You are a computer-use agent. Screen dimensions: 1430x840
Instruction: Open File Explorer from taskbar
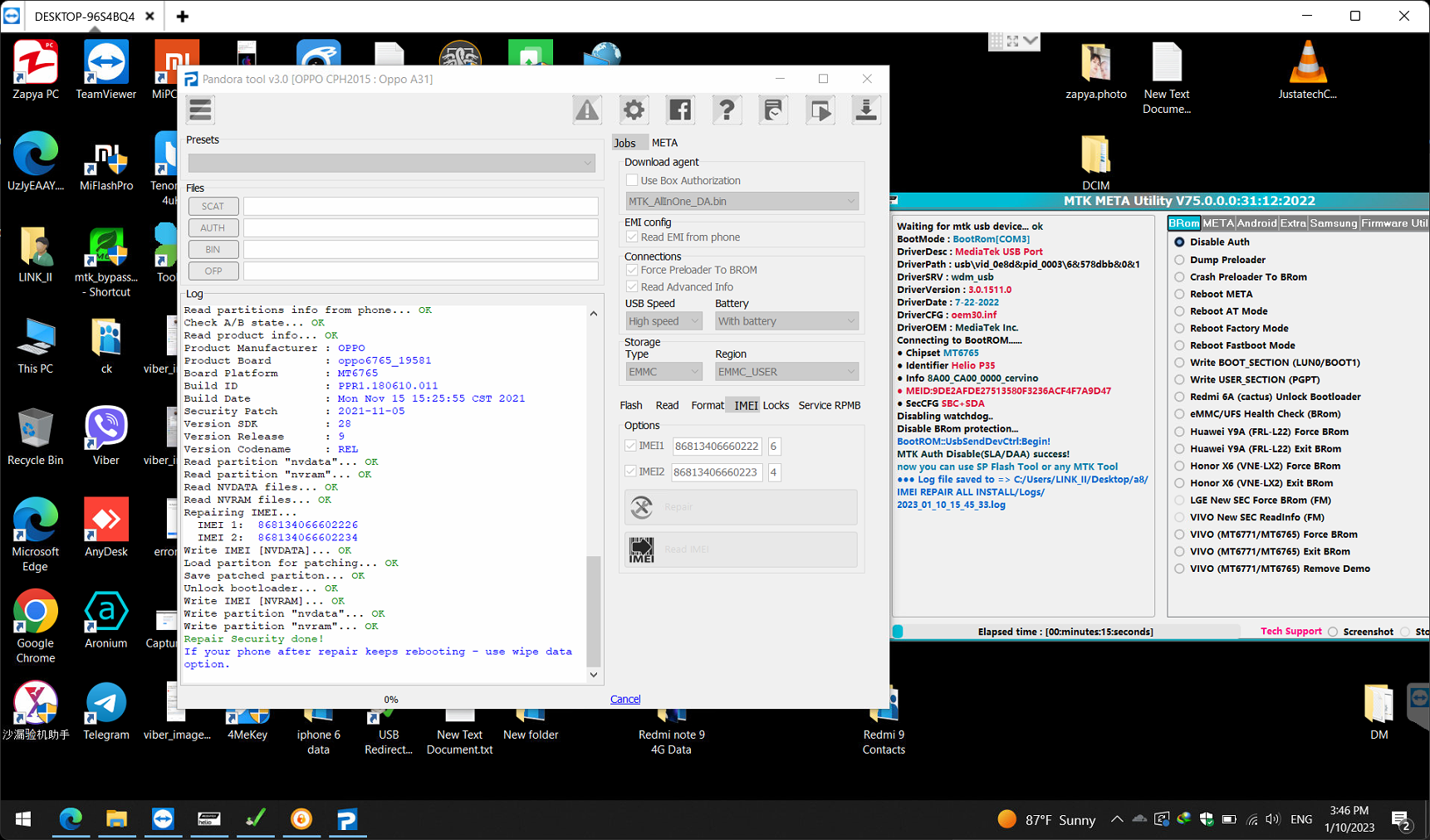coord(116,819)
